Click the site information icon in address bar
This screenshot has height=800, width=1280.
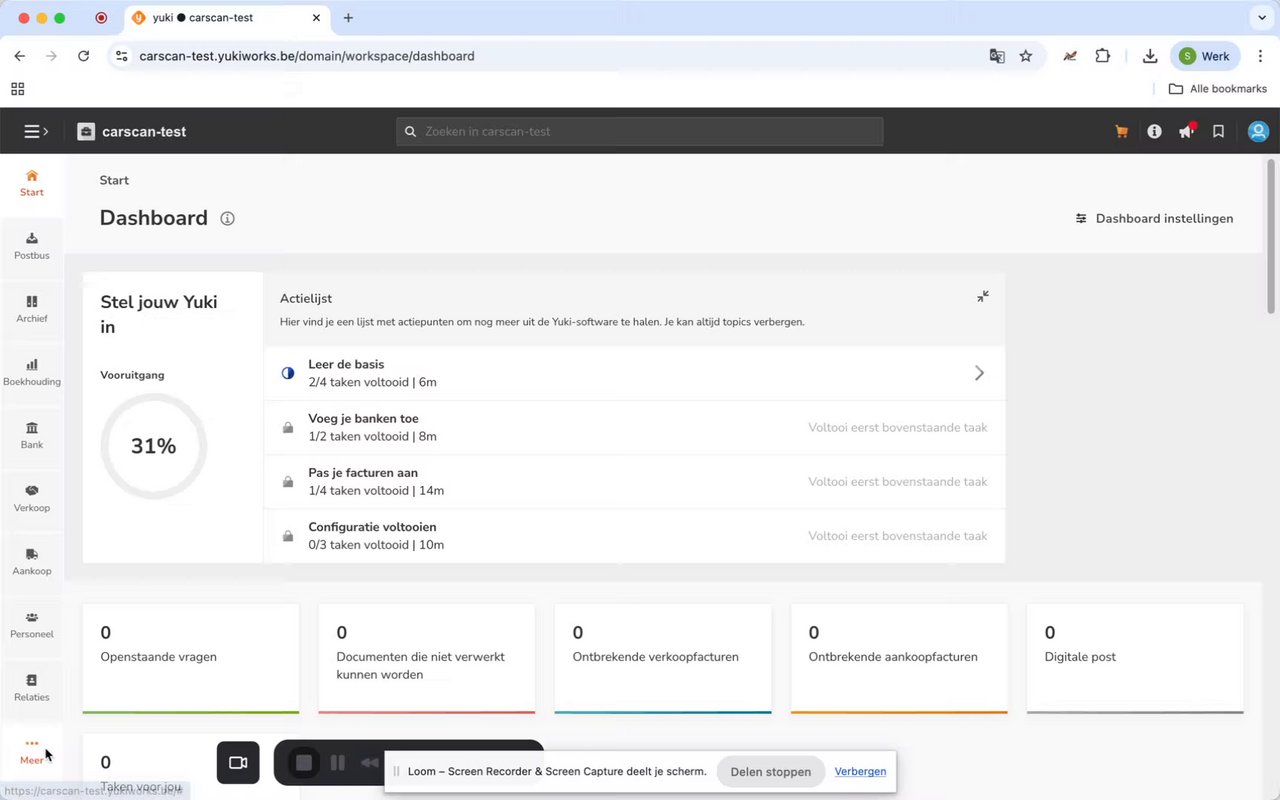(122, 56)
